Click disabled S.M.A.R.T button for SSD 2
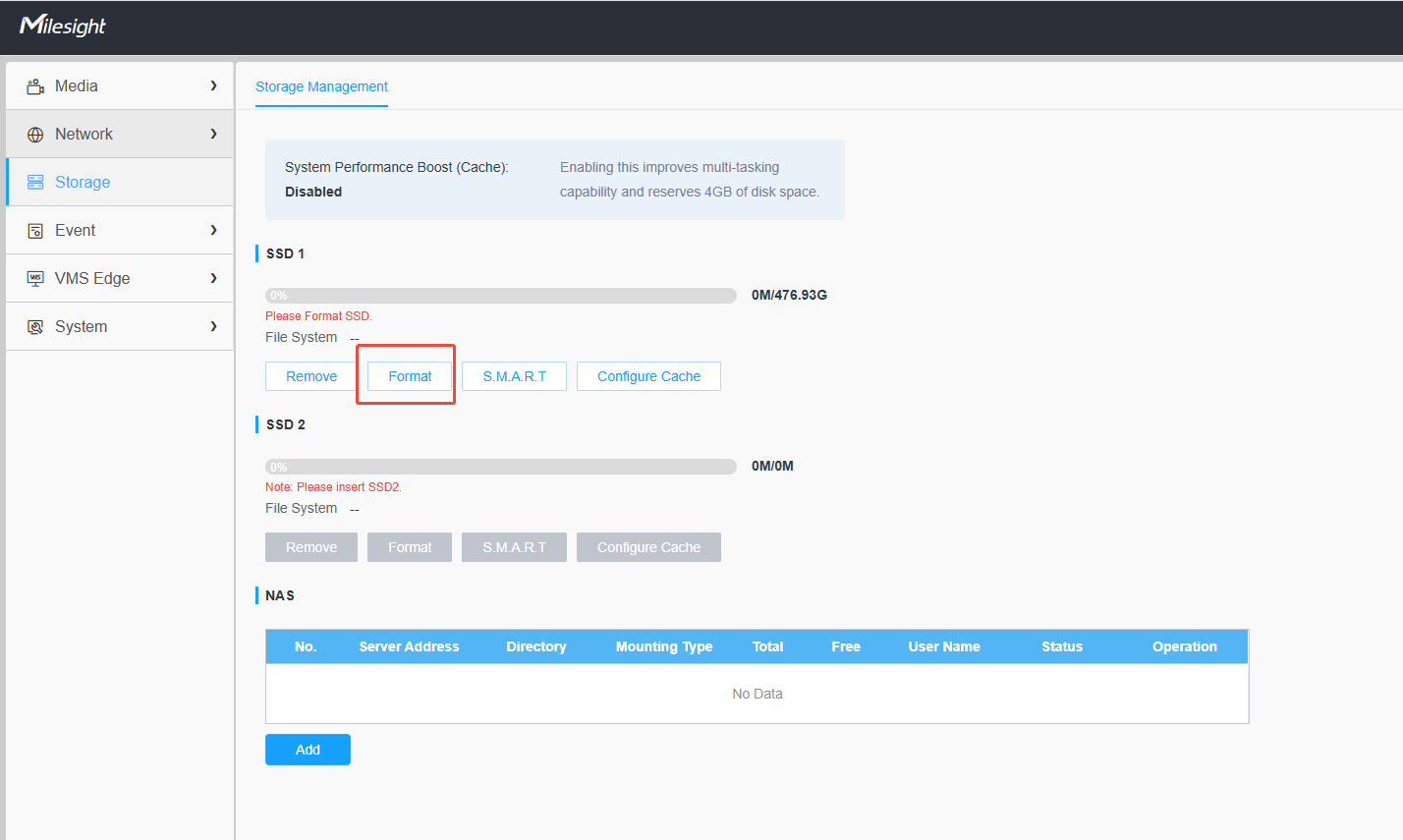 point(514,547)
